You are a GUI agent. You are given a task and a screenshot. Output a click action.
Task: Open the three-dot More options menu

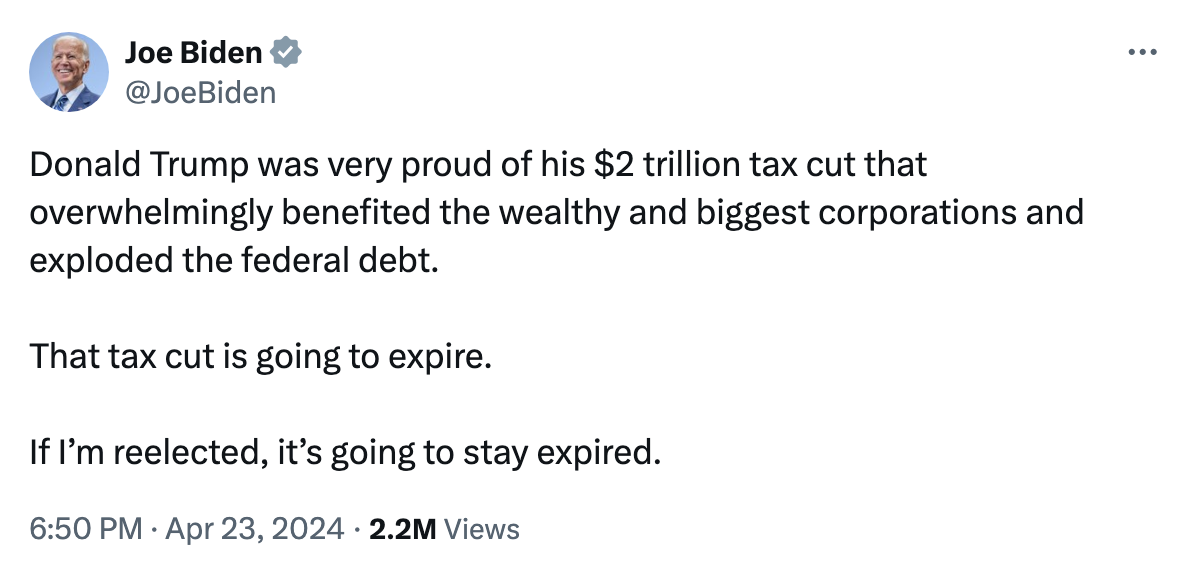pyautogui.click(x=1143, y=52)
